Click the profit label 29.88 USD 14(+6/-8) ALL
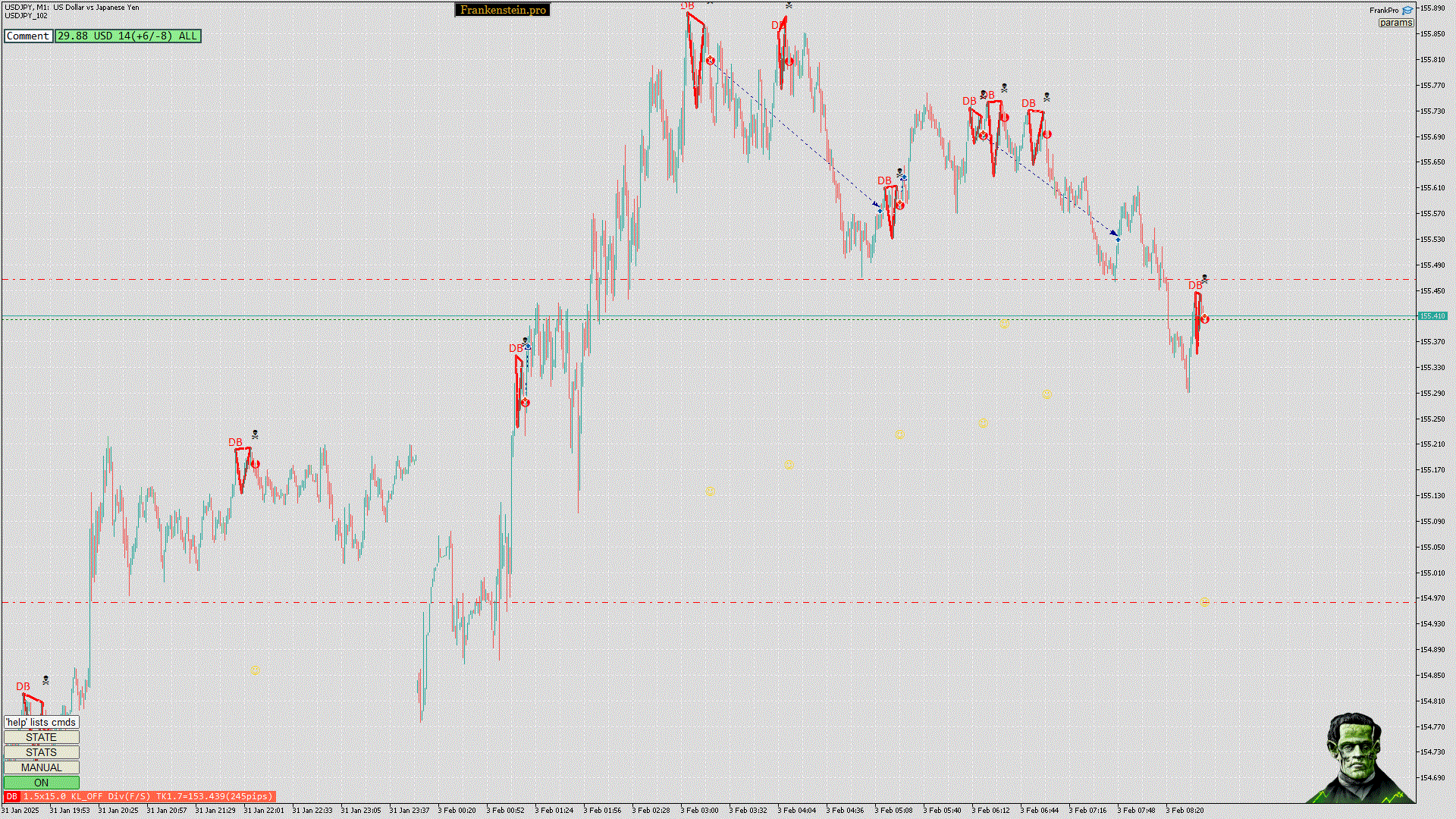This screenshot has height=819, width=1456. click(127, 36)
